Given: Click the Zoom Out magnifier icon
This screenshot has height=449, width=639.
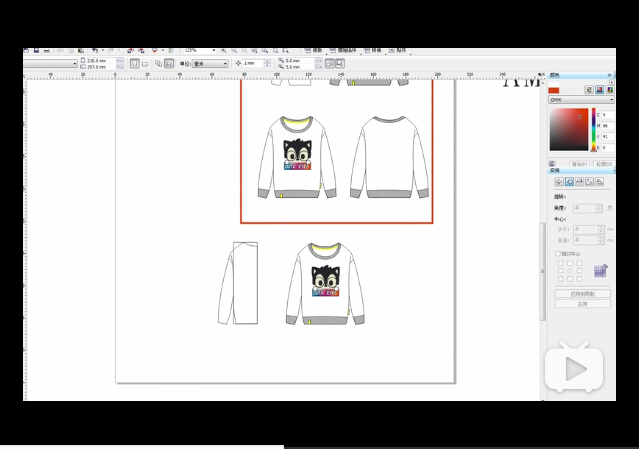Looking at the screenshot, I should coord(234,51).
